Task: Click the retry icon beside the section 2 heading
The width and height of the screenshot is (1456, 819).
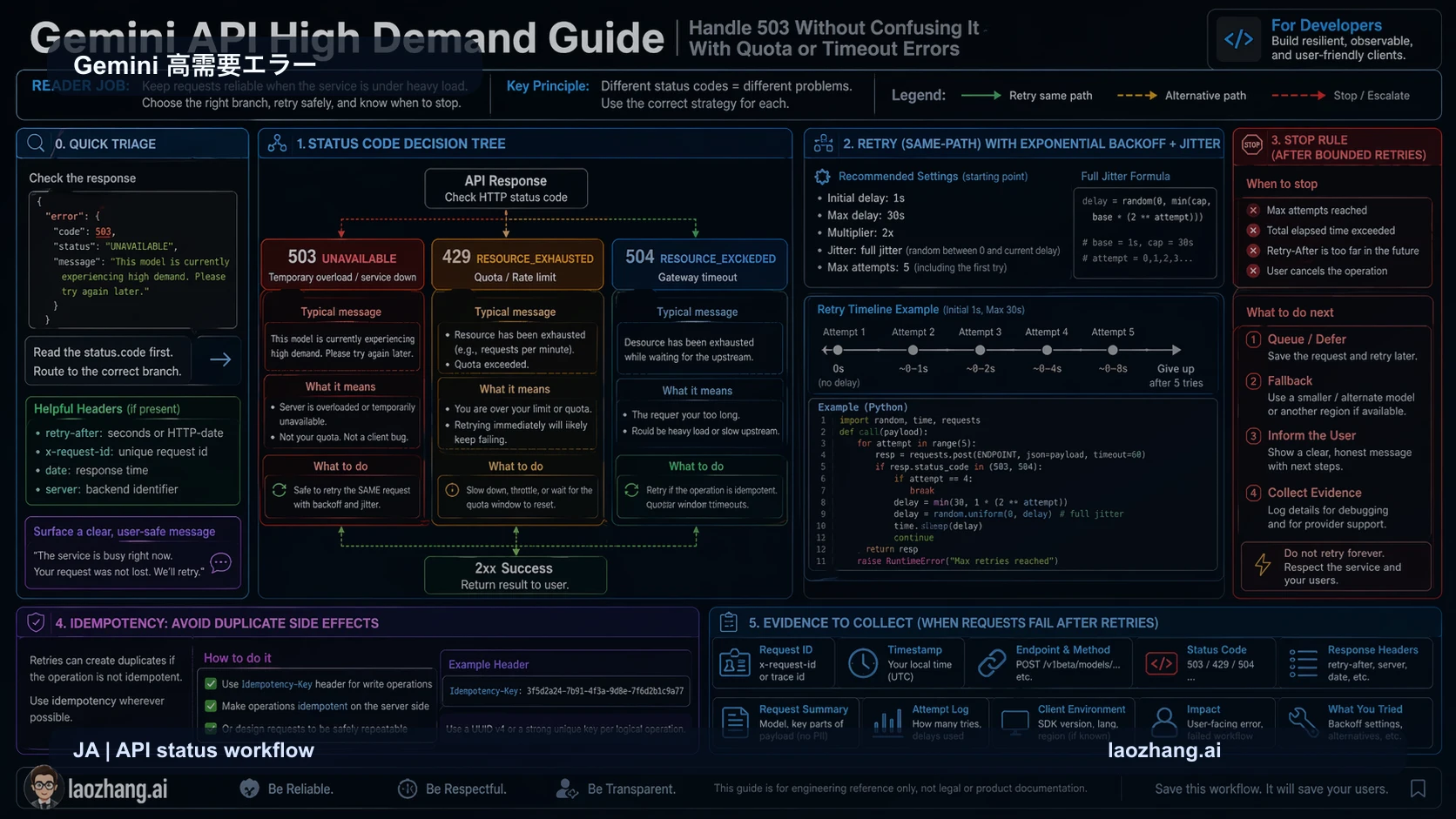Action: tap(823, 144)
